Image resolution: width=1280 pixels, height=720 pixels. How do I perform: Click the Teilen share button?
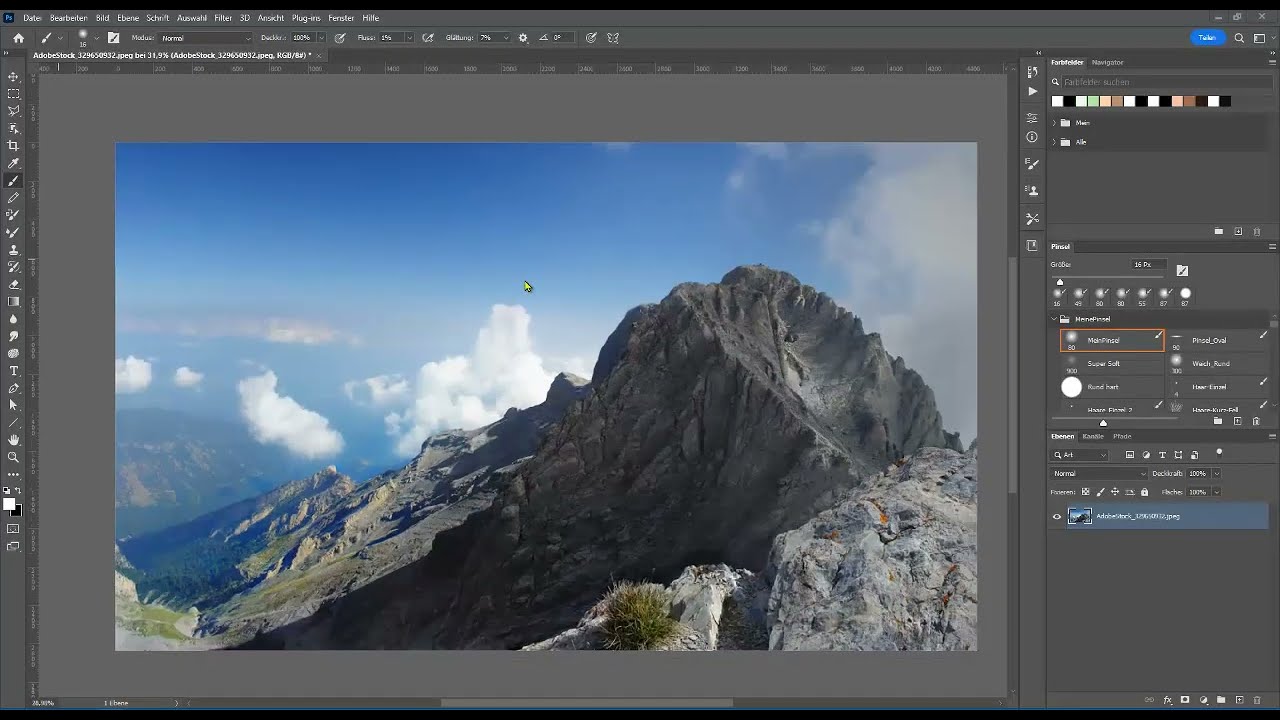[x=1207, y=38]
